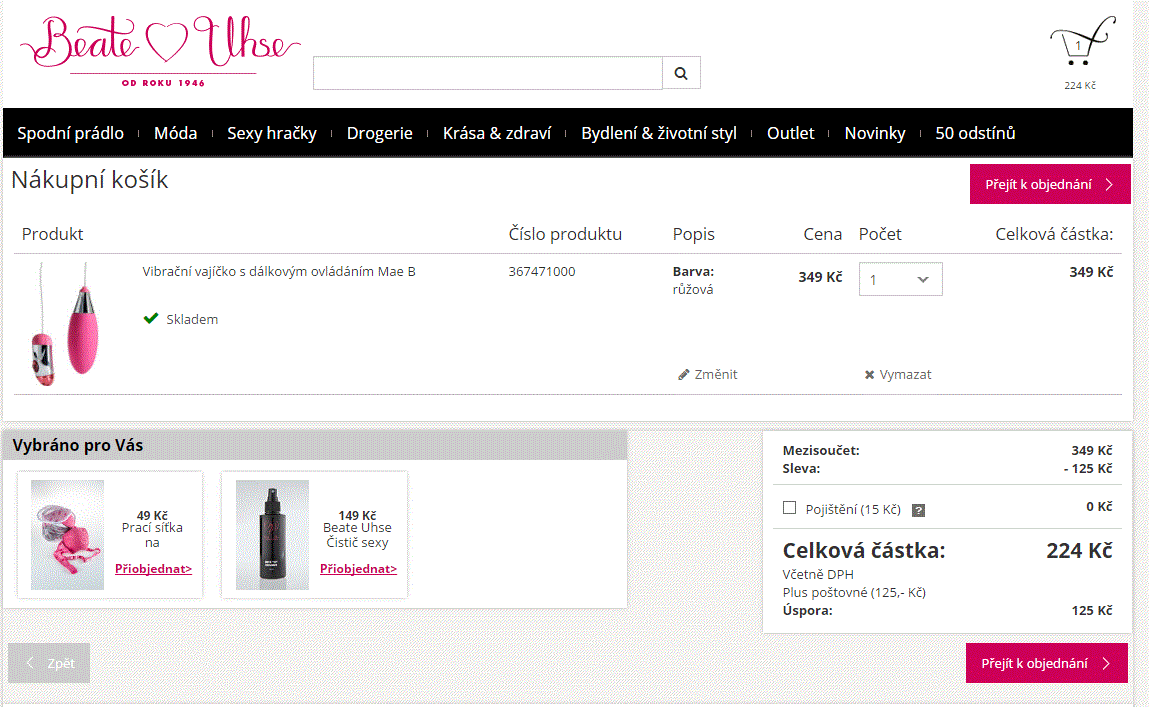1149x707 pixels.
Task: Click the Beate Uhse logo
Action: (x=160, y=51)
